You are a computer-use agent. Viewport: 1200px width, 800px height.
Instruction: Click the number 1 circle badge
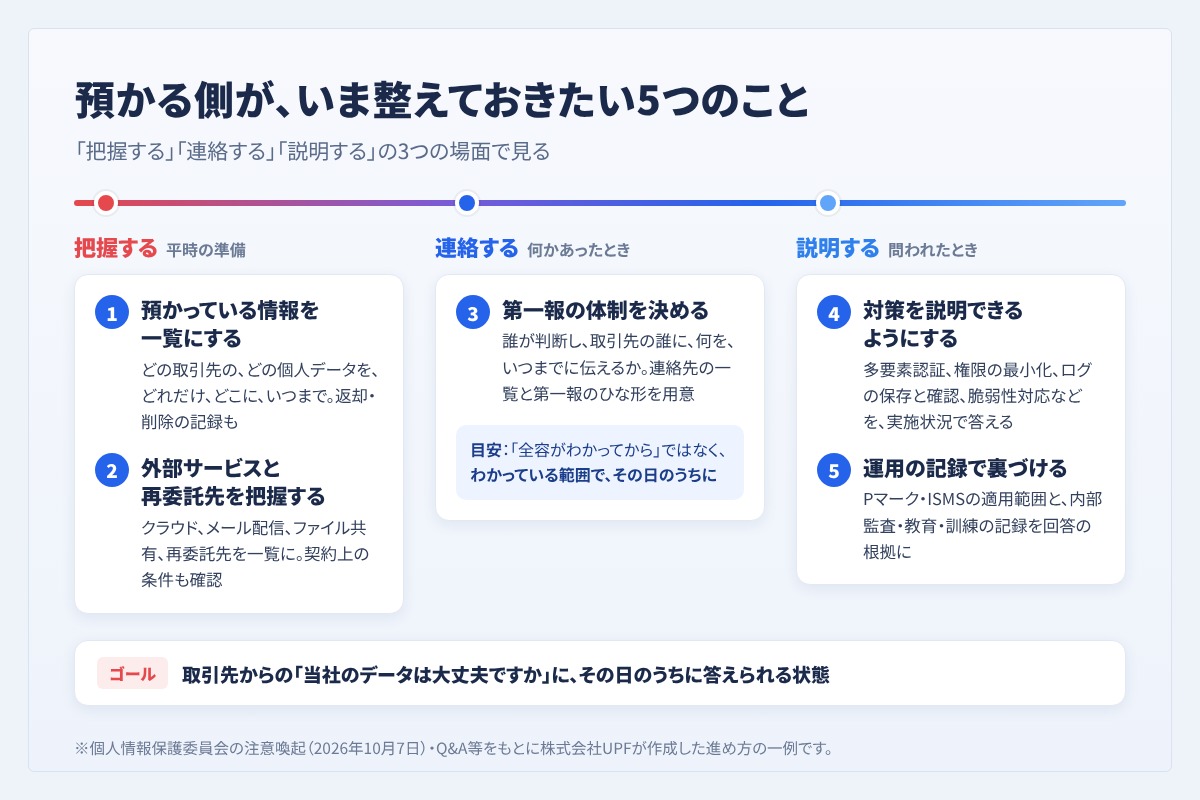pos(112,313)
